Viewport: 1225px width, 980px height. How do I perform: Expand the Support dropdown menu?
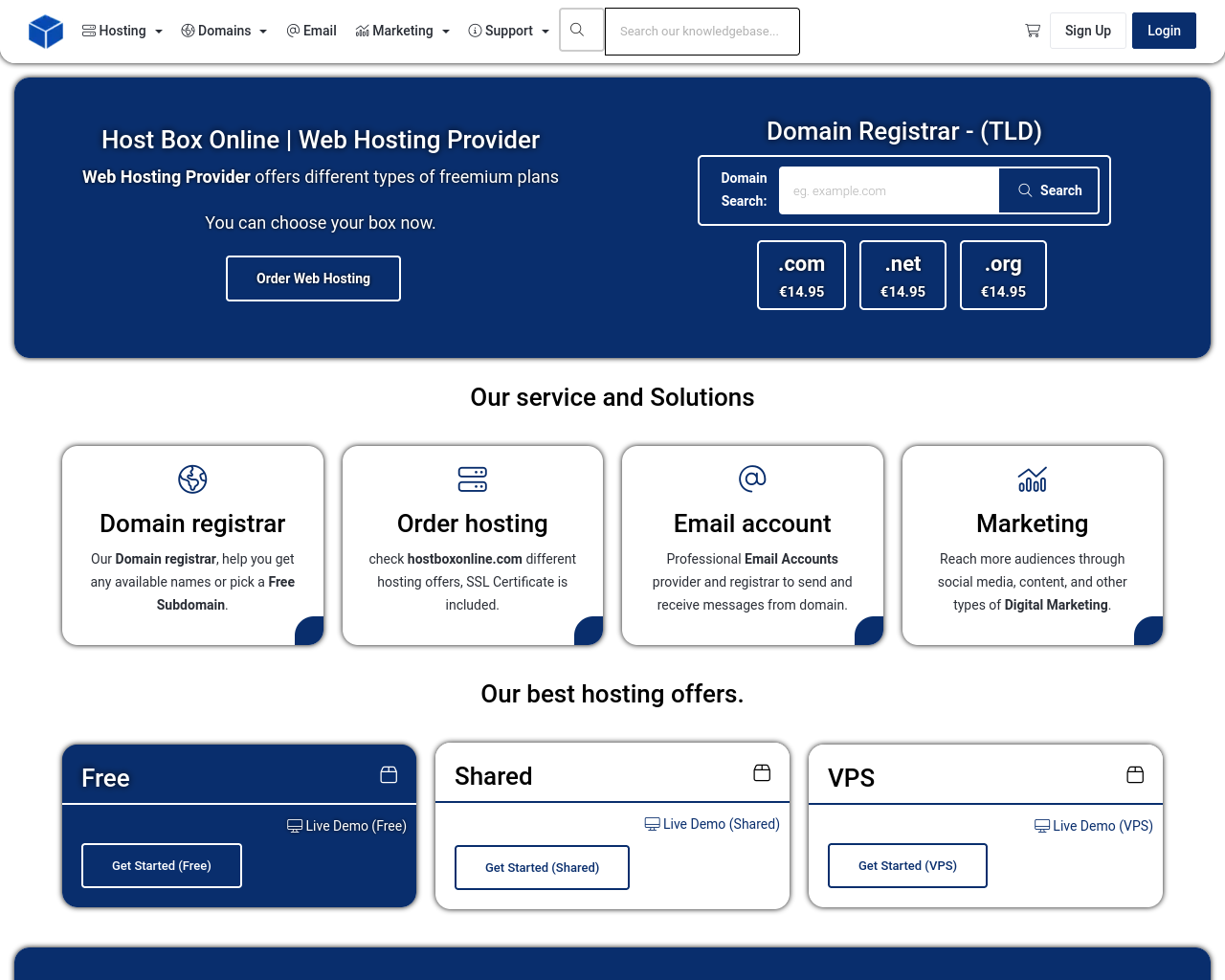(x=508, y=31)
